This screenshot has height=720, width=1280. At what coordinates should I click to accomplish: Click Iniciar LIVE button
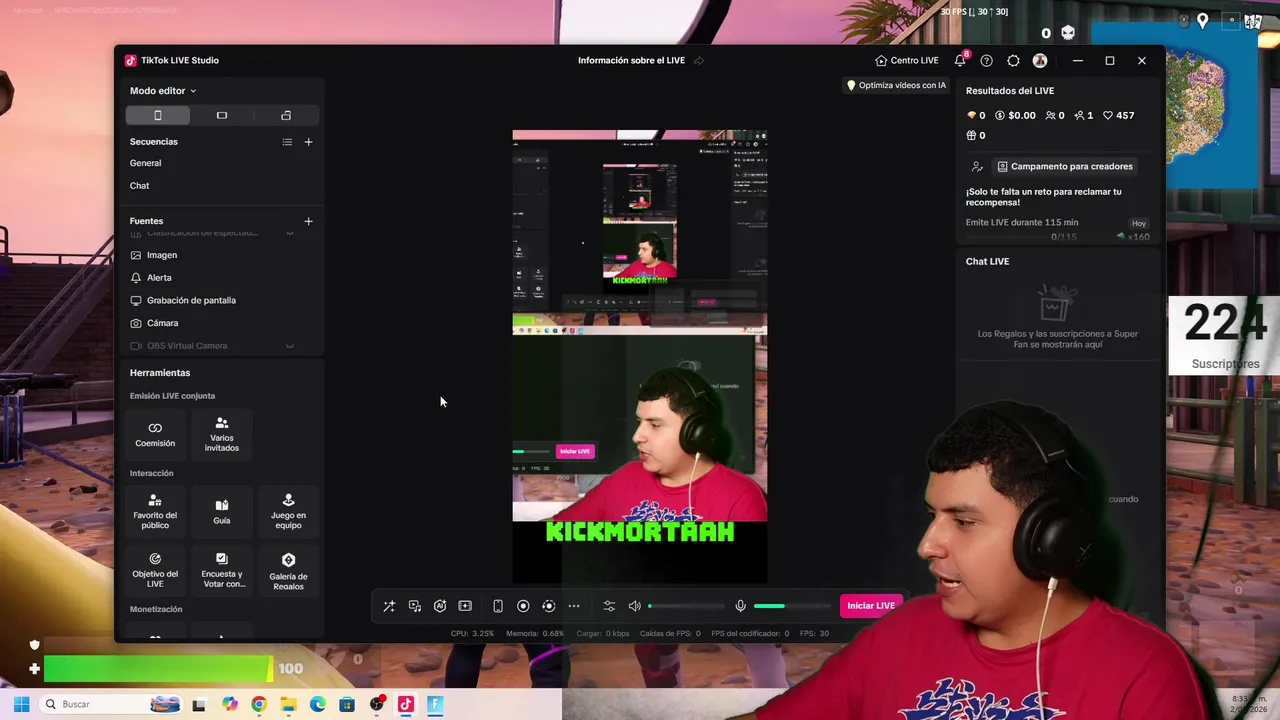871,606
